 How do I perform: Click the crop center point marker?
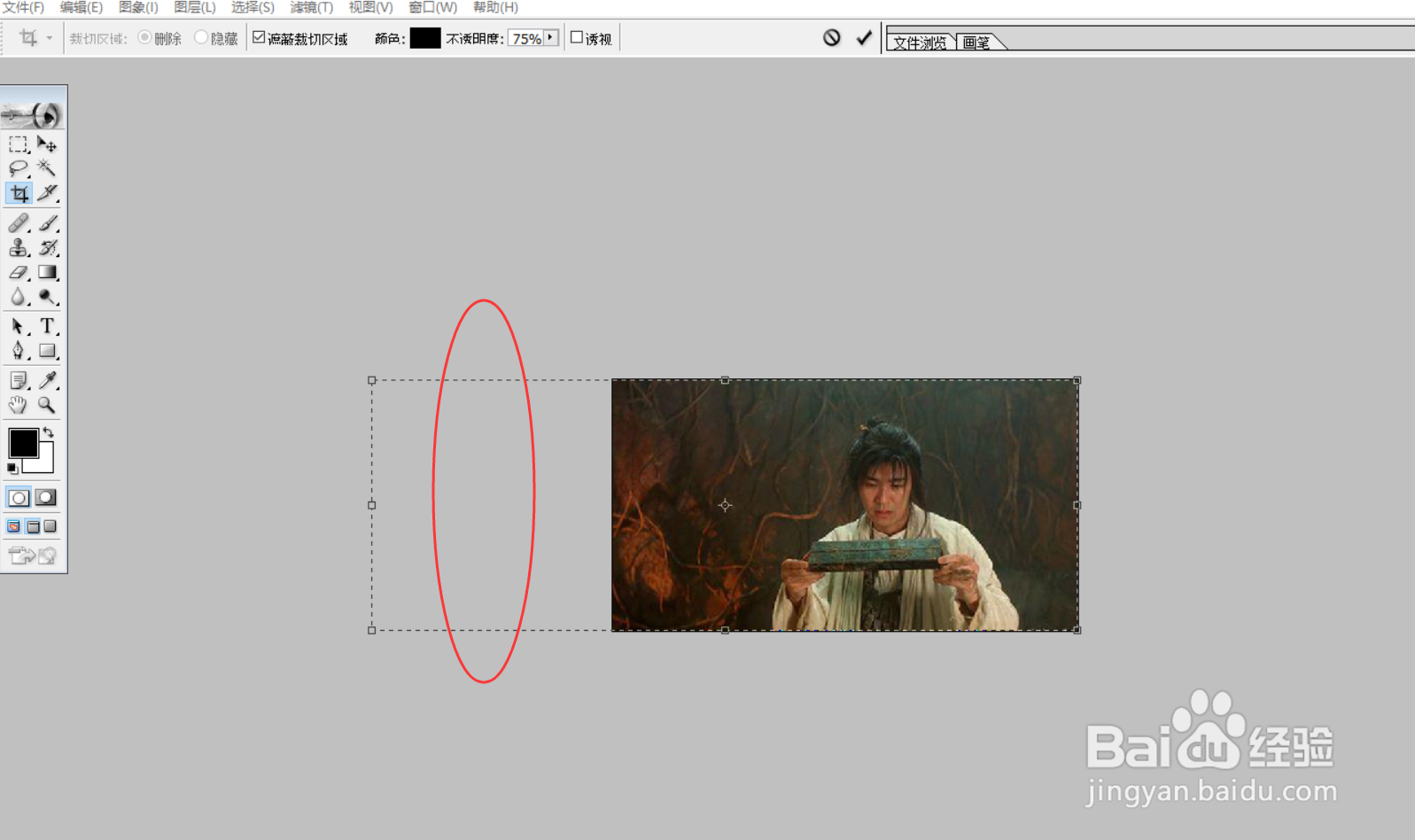[725, 505]
